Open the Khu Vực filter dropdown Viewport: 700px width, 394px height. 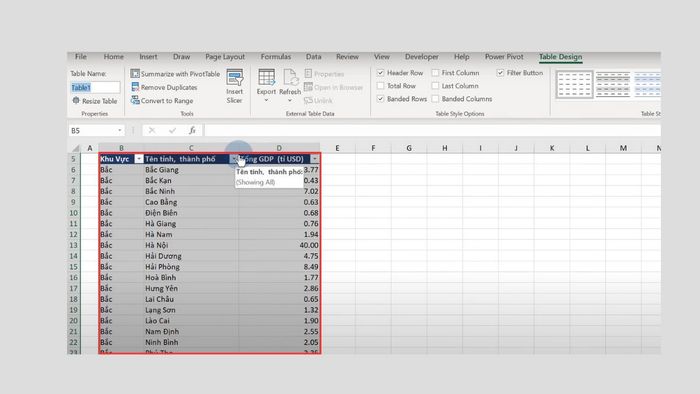[x=139, y=159]
